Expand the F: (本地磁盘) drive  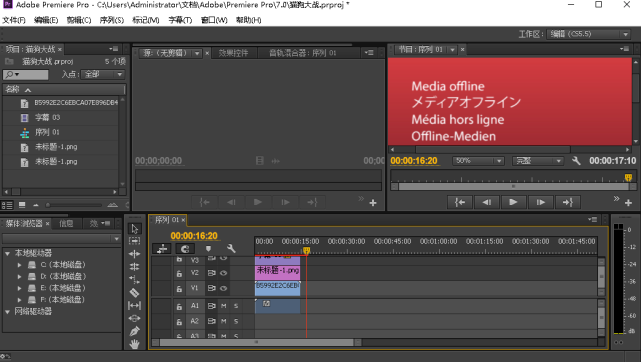click(x=19, y=299)
